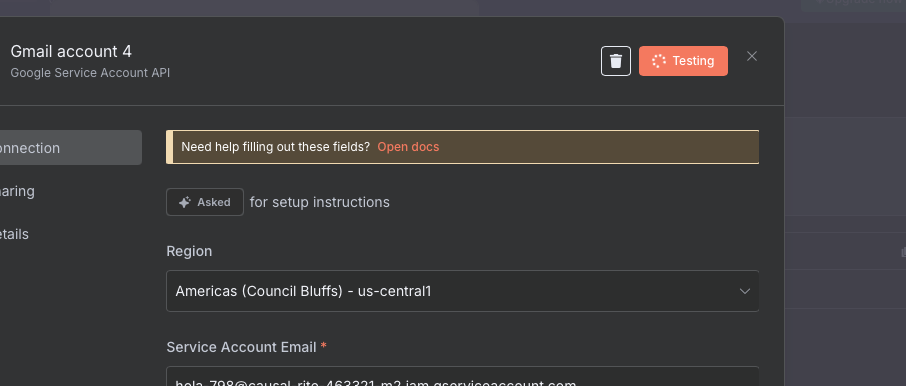The width and height of the screenshot is (906, 386).
Task: Edit the Gmail account 4 credential name
Action: tap(71, 51)
